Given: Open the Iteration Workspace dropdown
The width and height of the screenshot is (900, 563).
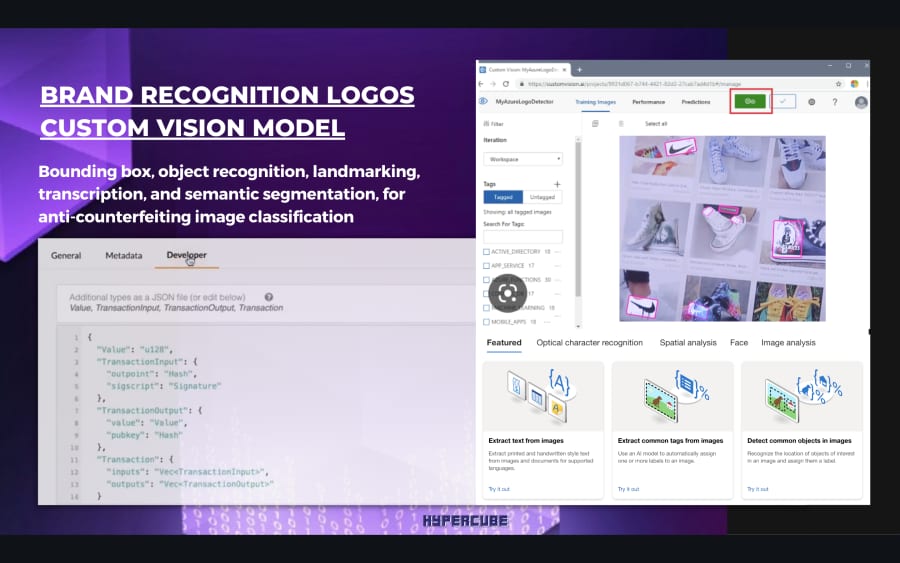Looking at the screenshot, I should coord(523,159).
